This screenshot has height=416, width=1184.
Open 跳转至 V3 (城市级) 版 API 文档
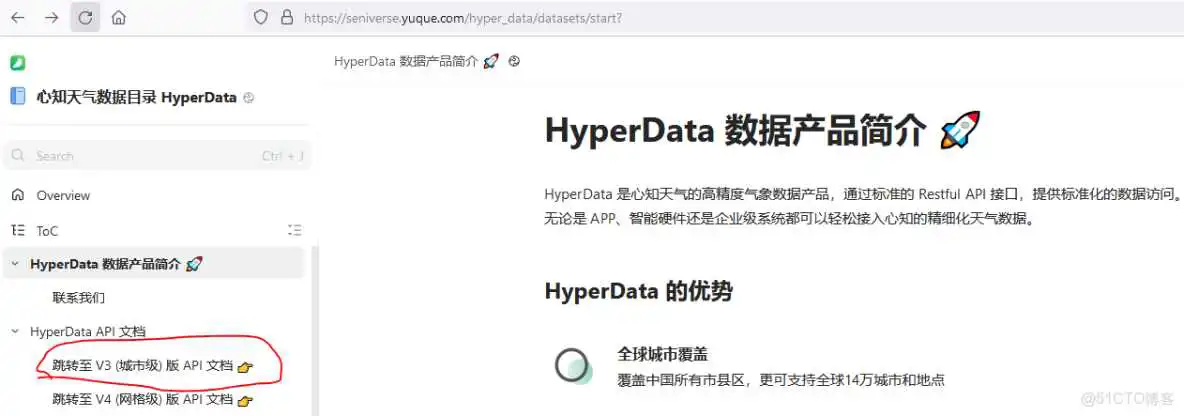pyautogui.click(x=142, y=366)
